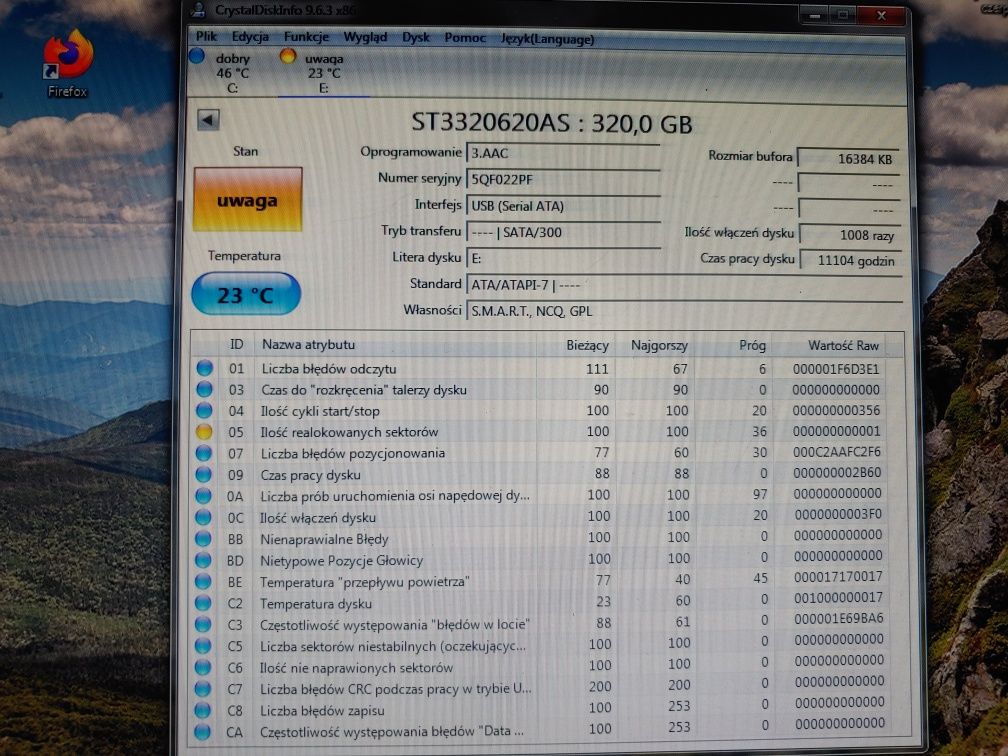Click the yellow status icon for drive E:
1008x756 pixels.
(287, 57)
